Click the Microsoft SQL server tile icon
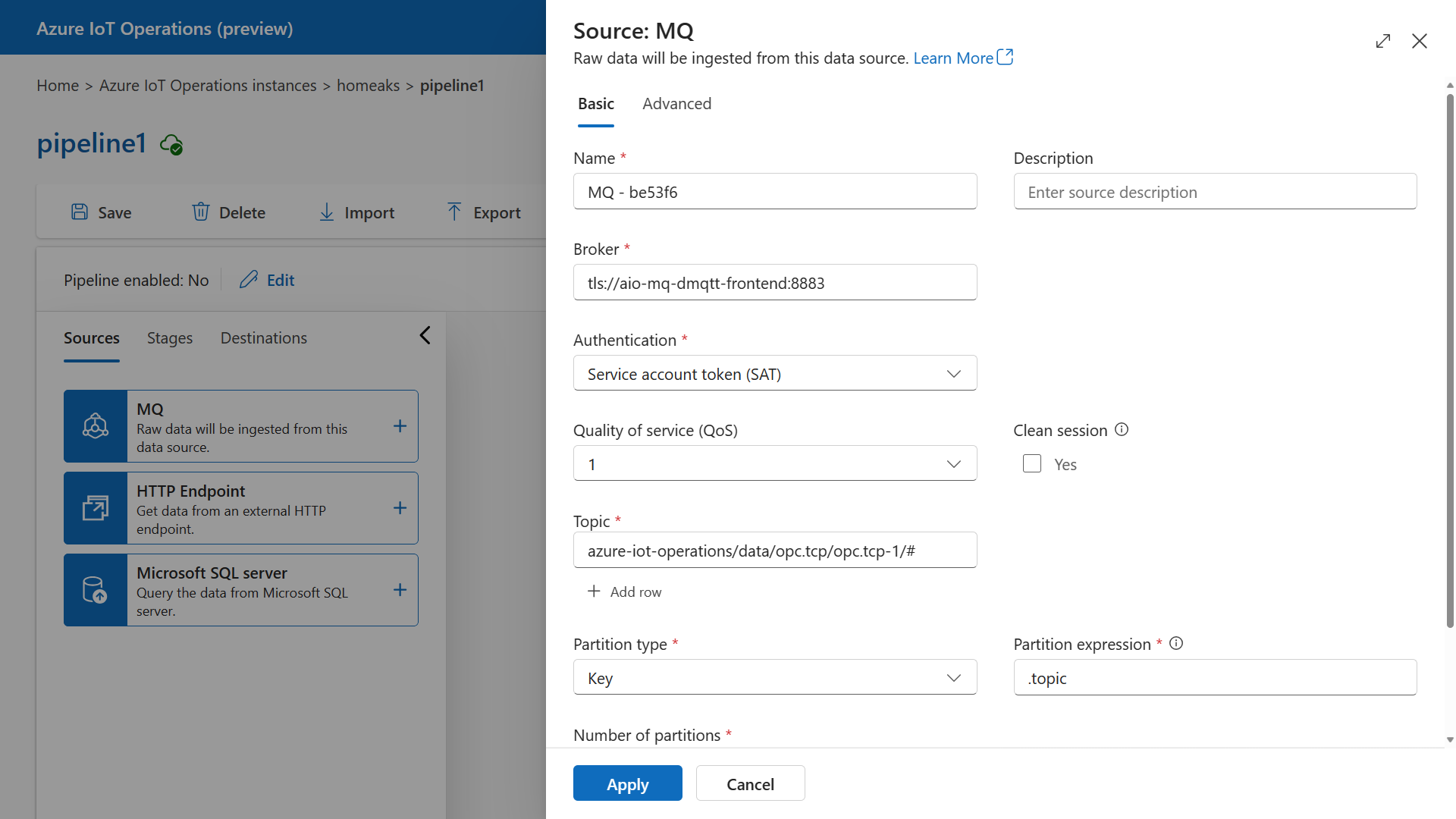 [x=96, y=590]
